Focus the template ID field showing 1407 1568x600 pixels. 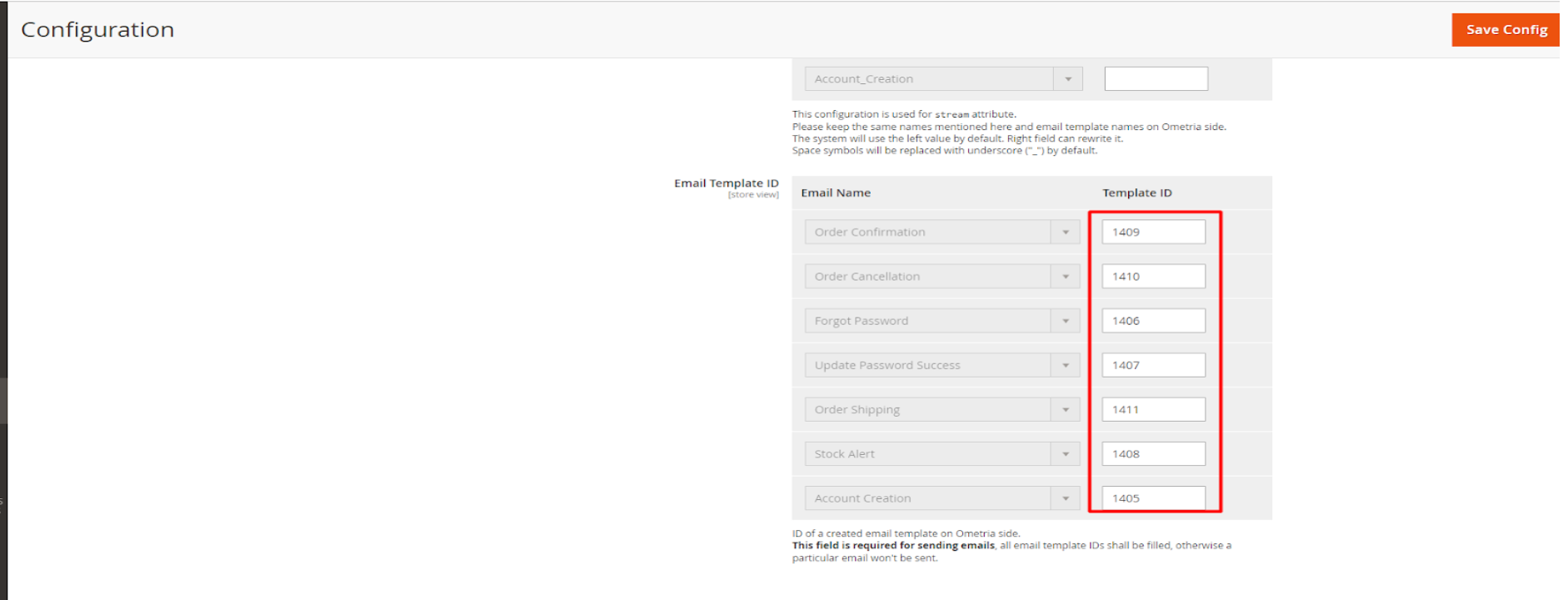1154,365
